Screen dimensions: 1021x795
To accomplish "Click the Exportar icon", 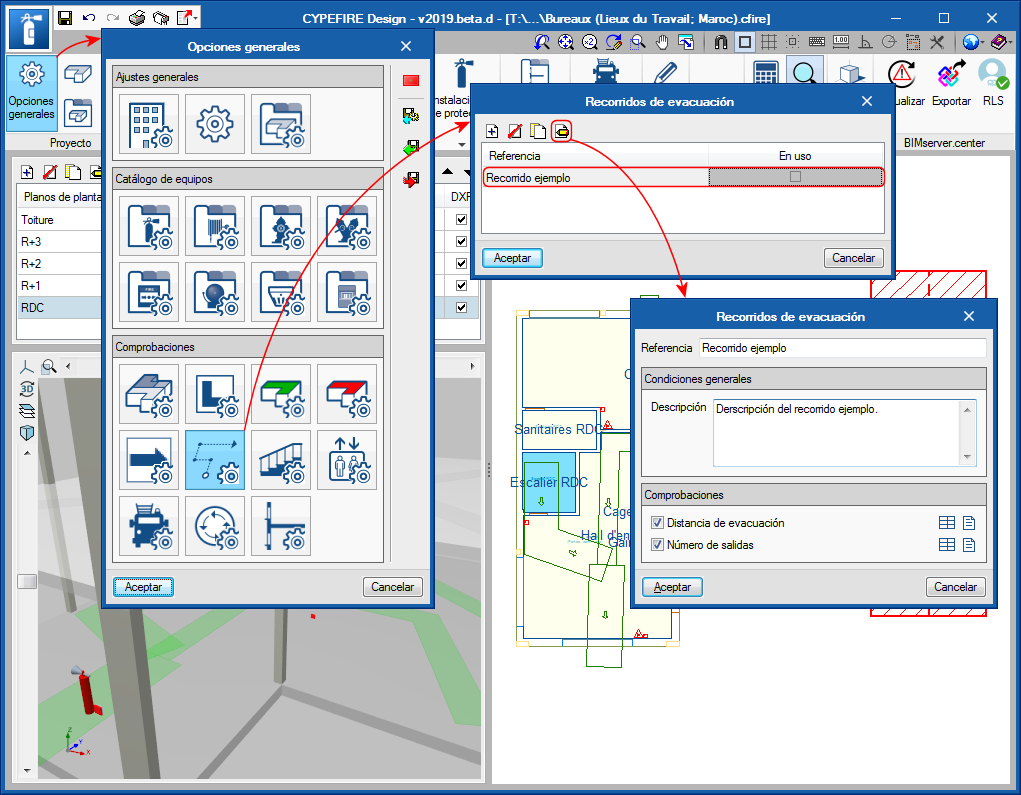I will 951,83.
